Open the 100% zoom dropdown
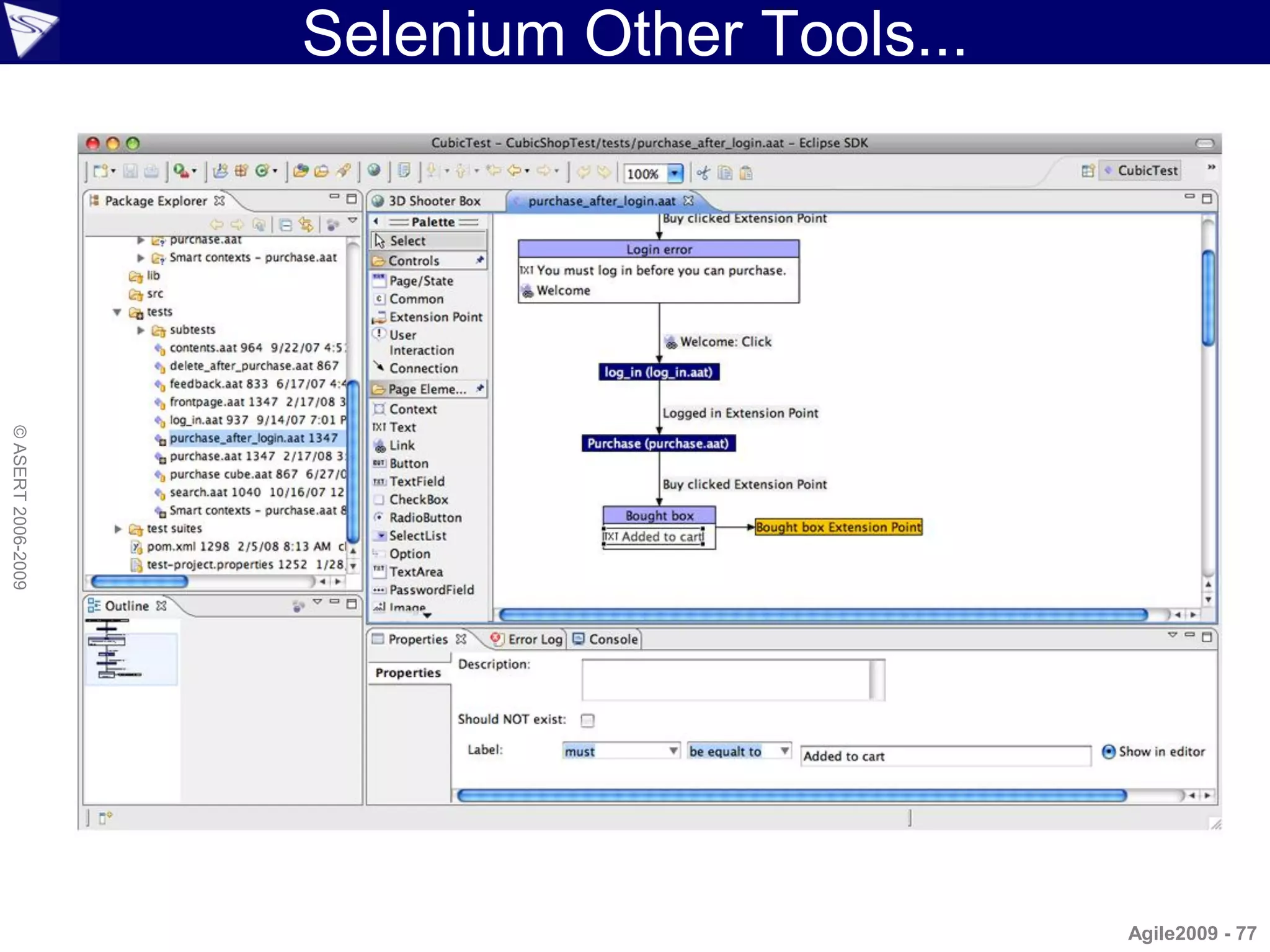This screenshot has height=952, width=1270. [x=675, y=173]
